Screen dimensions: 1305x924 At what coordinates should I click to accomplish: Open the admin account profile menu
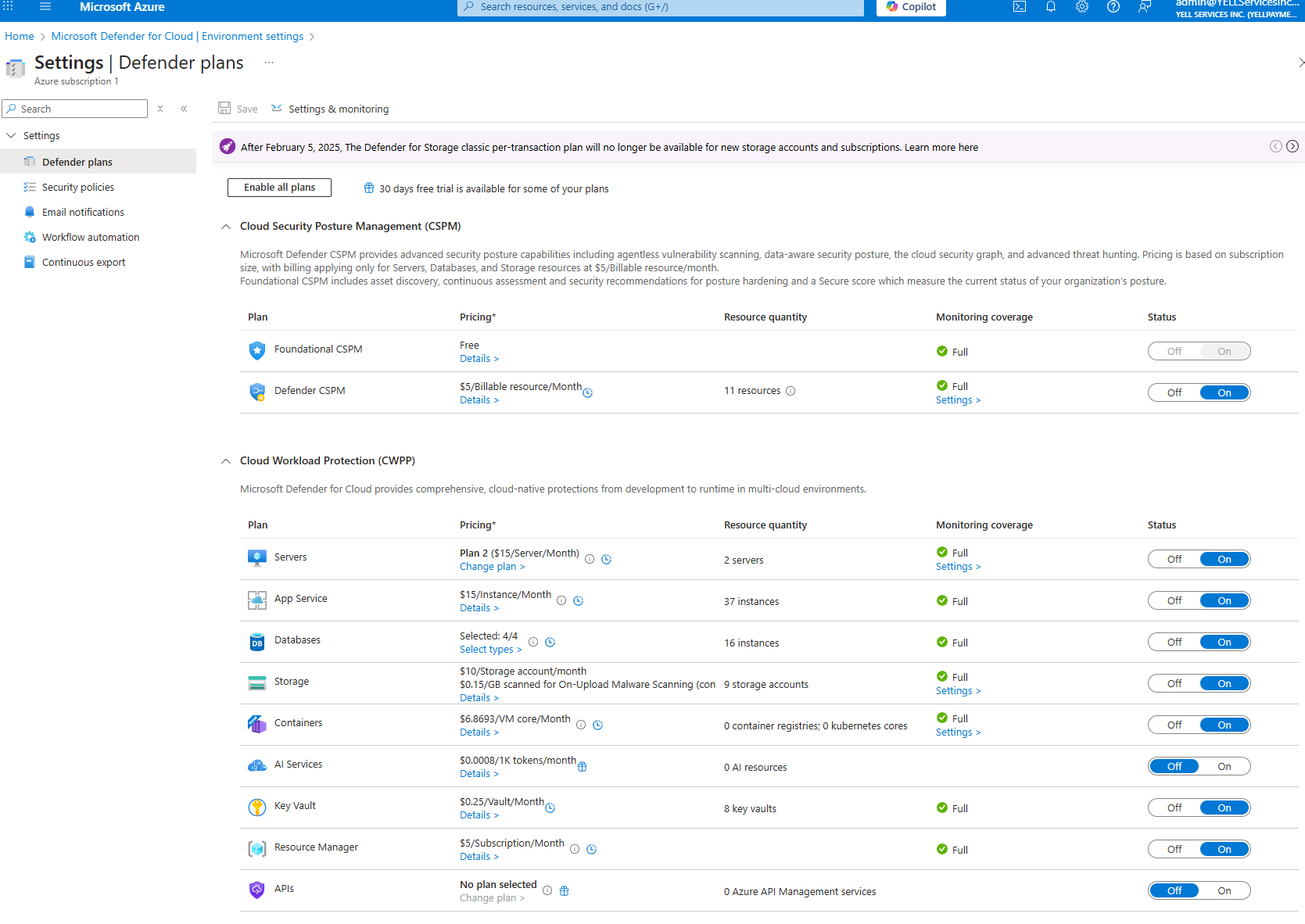tap(1238, 8)
